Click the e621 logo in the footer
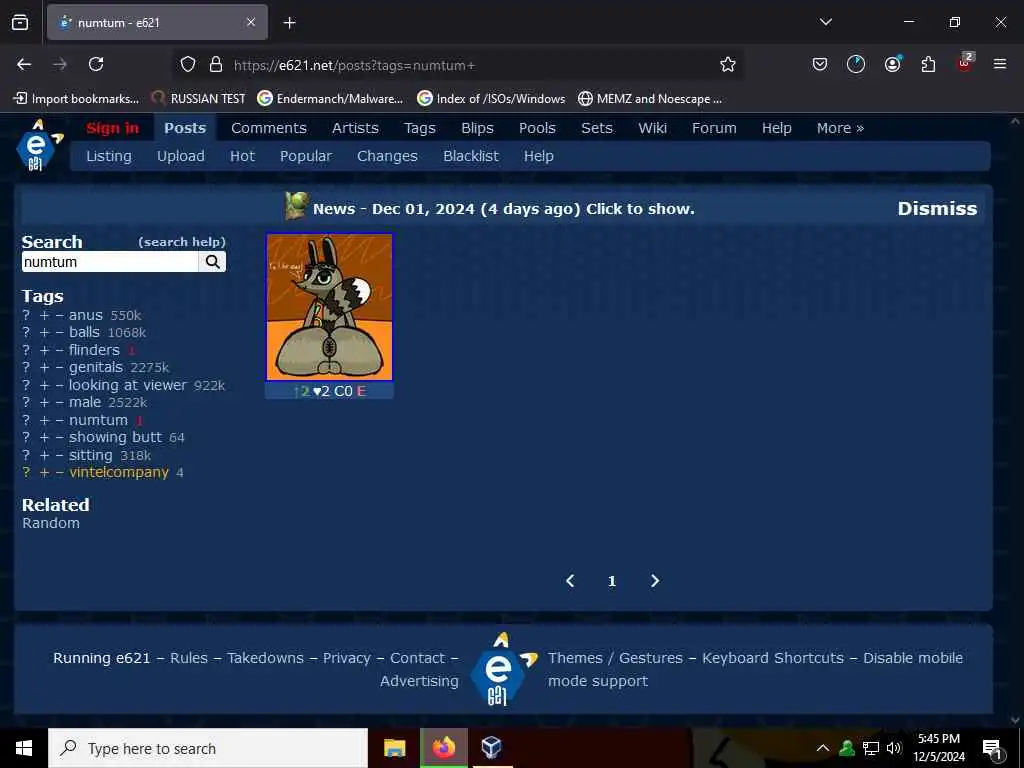Image resolution: width=1024 pixels, height=768 pixels. point(503,669)
